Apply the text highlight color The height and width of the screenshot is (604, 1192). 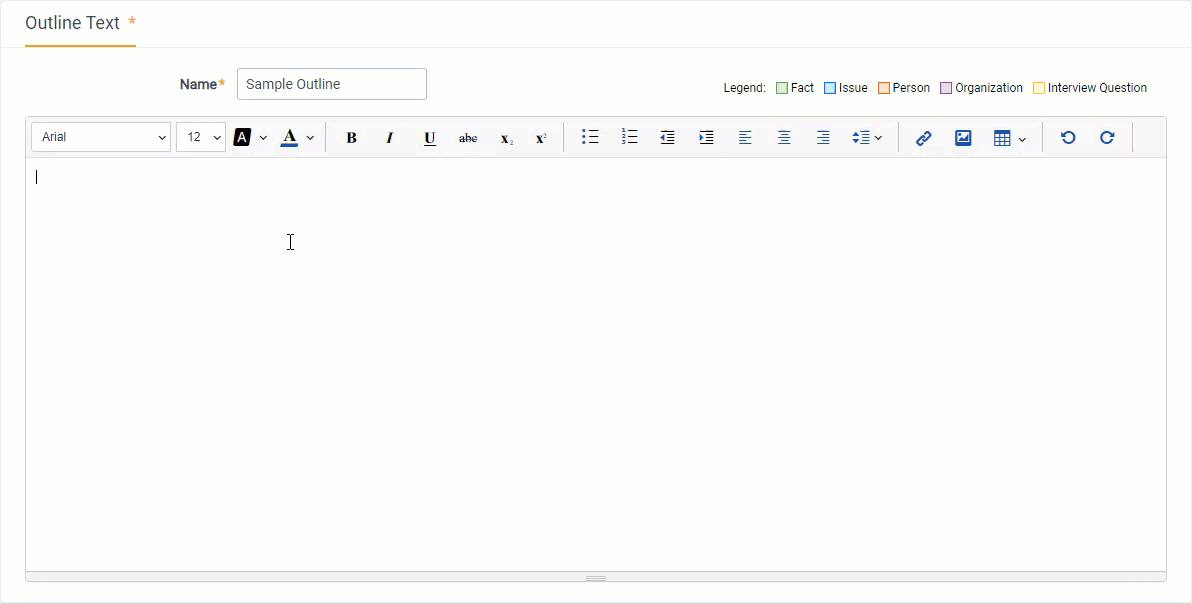coord(242,138)
